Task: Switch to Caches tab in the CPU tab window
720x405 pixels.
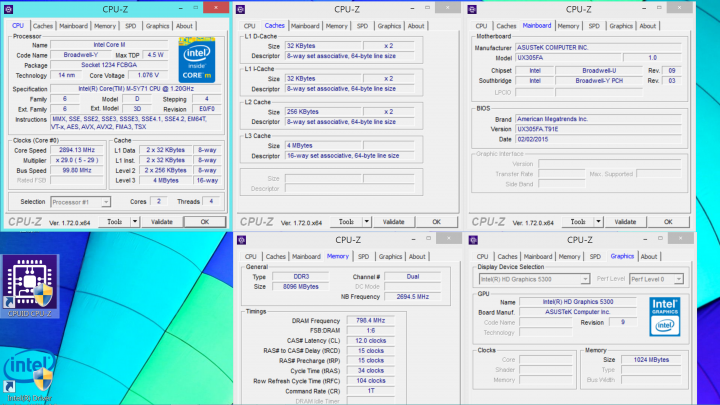Action: [x=43, y=26]
